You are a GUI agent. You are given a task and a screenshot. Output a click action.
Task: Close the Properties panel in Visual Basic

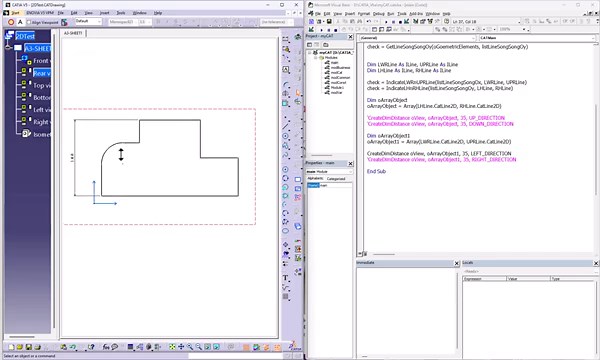pyautogui.click(x=350, y=164)
